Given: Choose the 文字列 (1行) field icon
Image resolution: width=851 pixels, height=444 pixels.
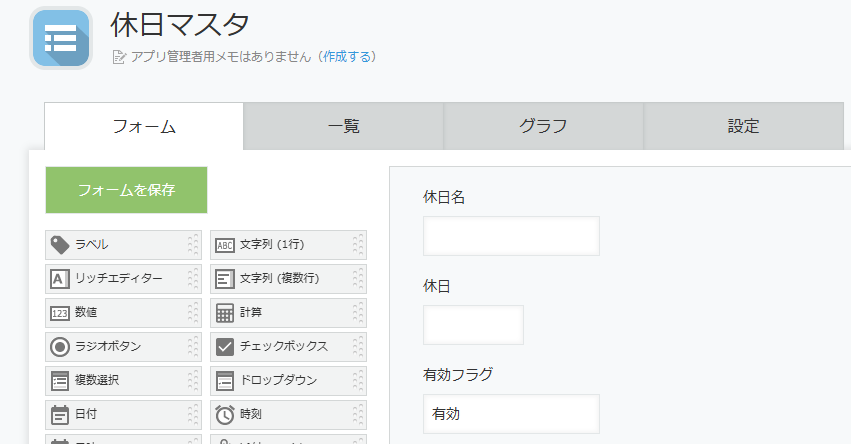Looking at the screenshot, I should 225,245.
